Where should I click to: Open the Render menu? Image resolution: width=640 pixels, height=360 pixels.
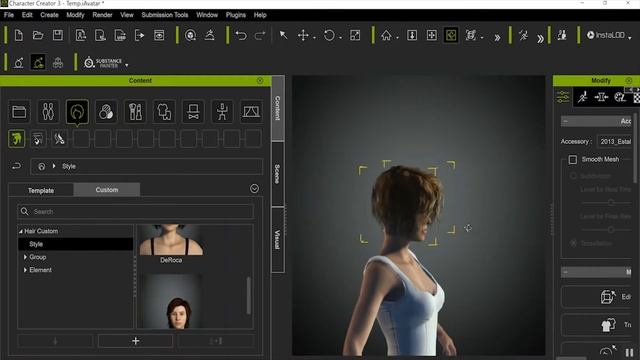pos(102,15)
